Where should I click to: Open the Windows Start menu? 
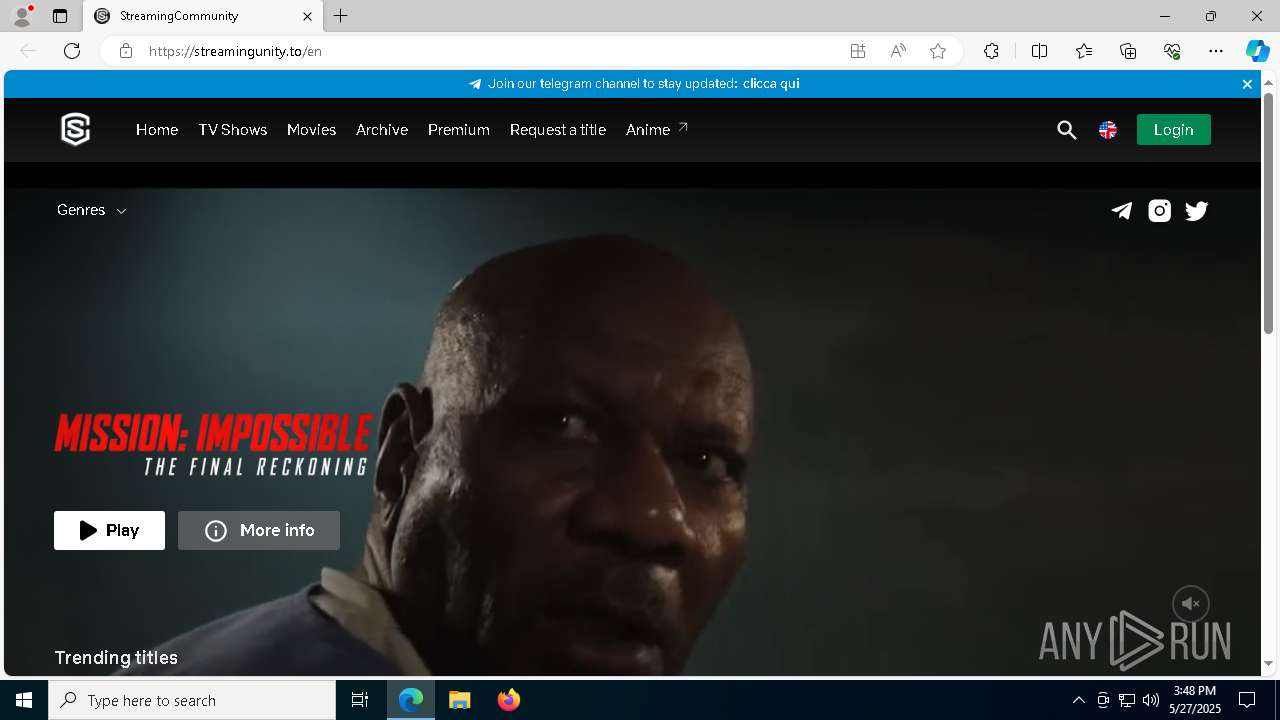[x=24, y=700]
